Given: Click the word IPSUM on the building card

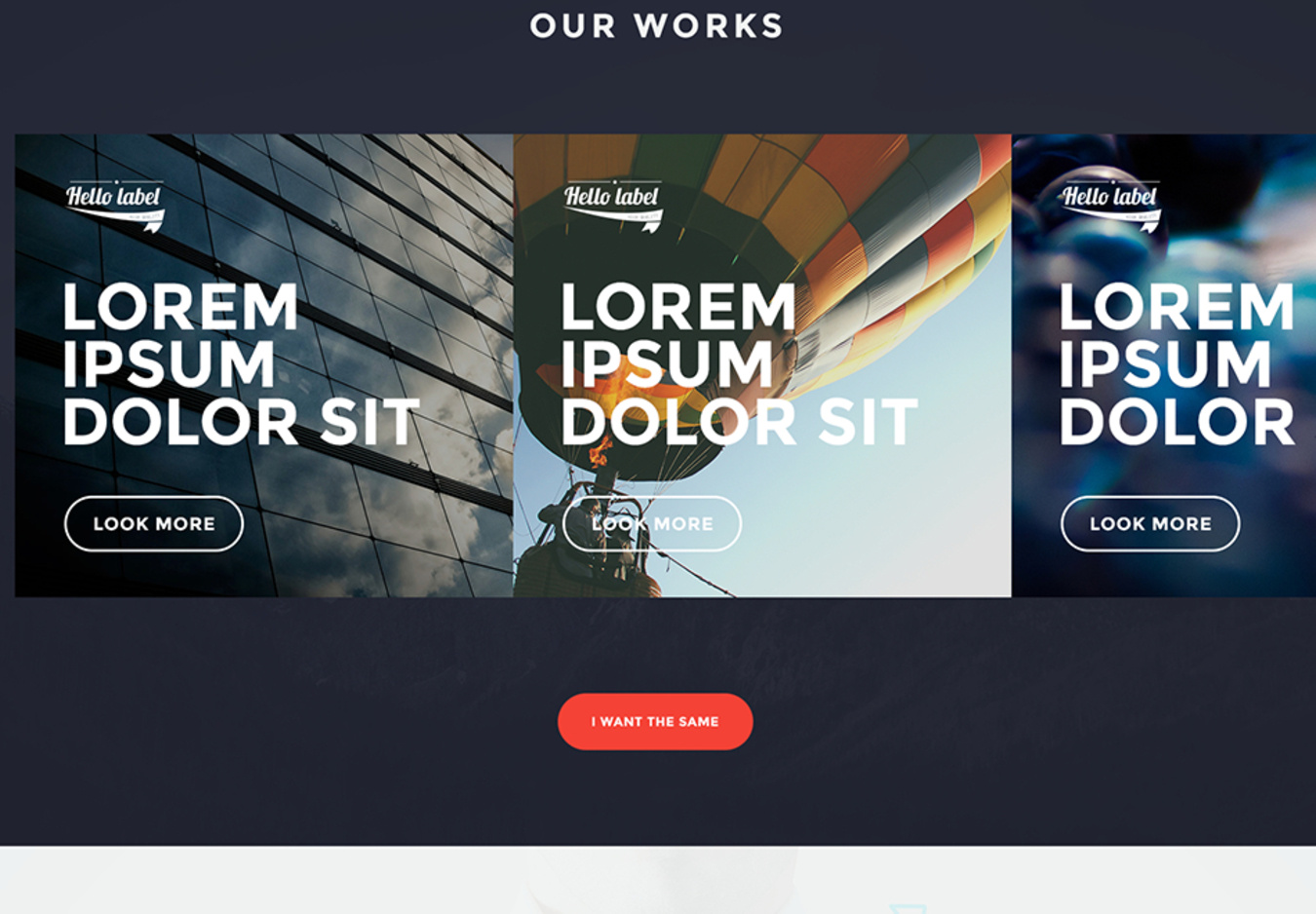Looking at the screenshot, I should (x=169, y=364).
